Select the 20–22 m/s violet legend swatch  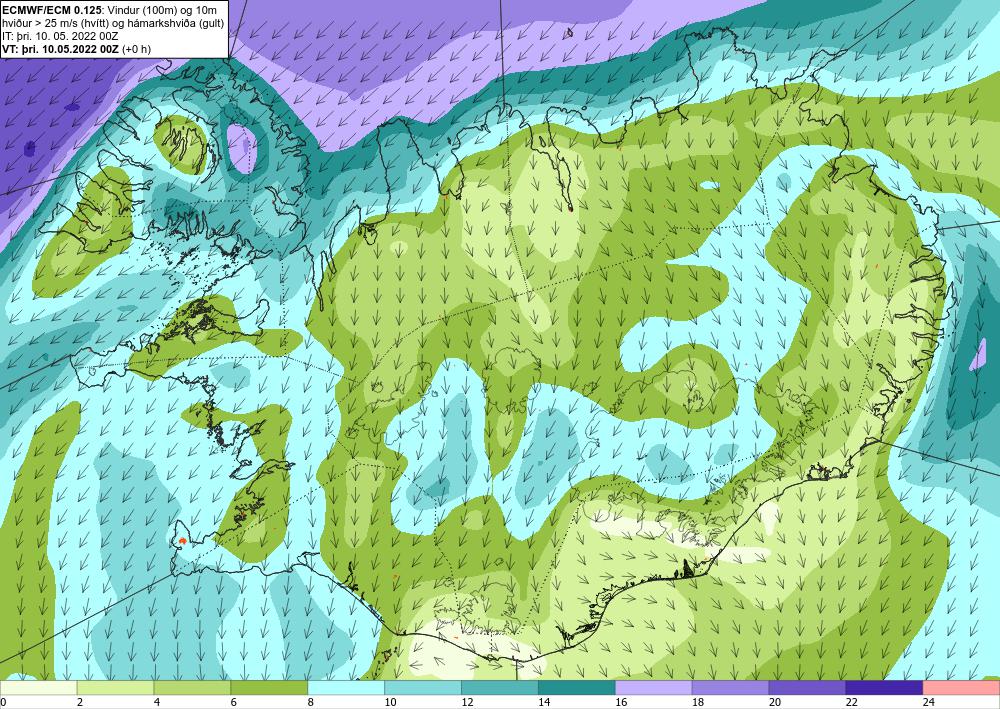[807, 688]
